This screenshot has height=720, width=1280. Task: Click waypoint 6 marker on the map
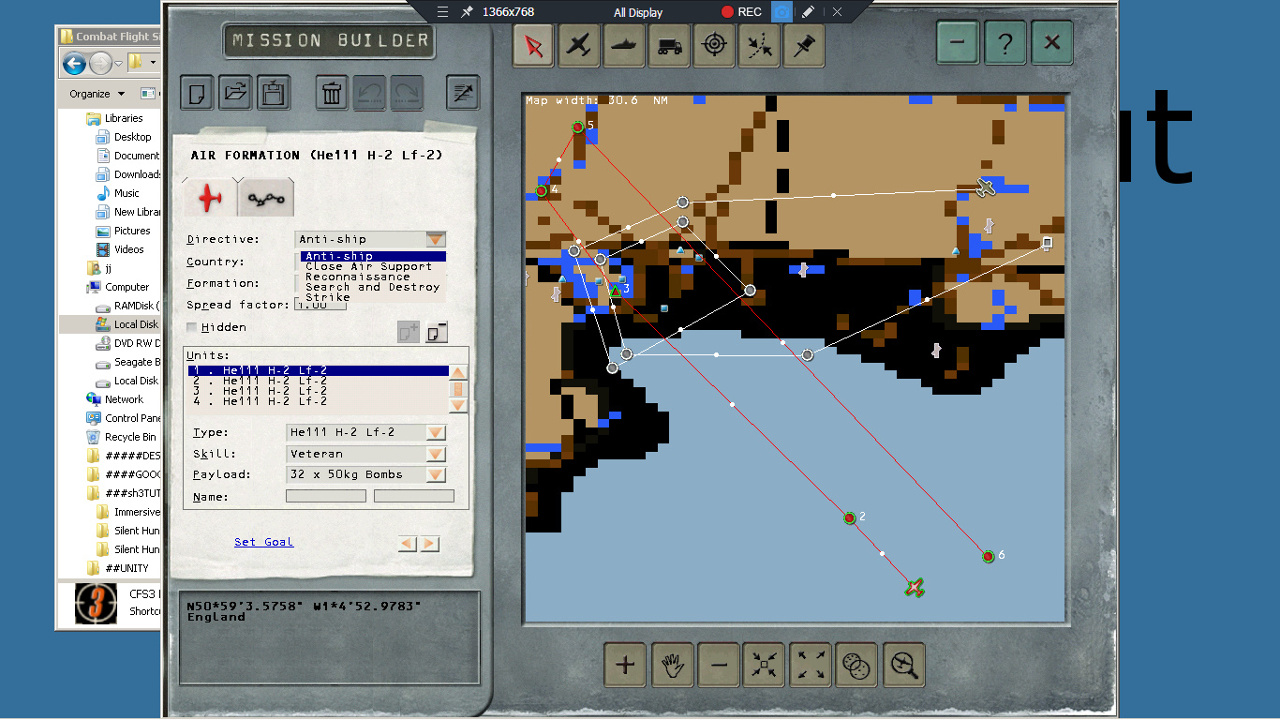(988, 556)
